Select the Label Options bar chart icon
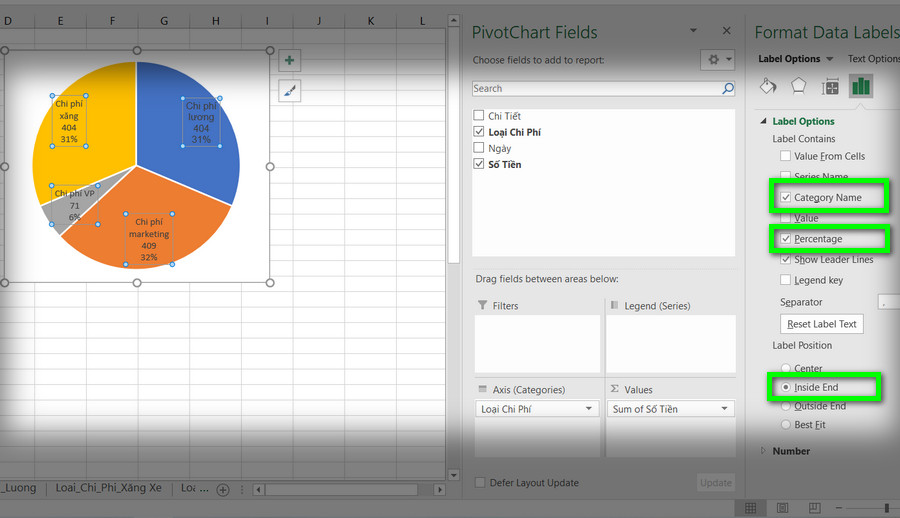This screenshot has height=518, width=900. pyautogui.click(x=861, y=86)
